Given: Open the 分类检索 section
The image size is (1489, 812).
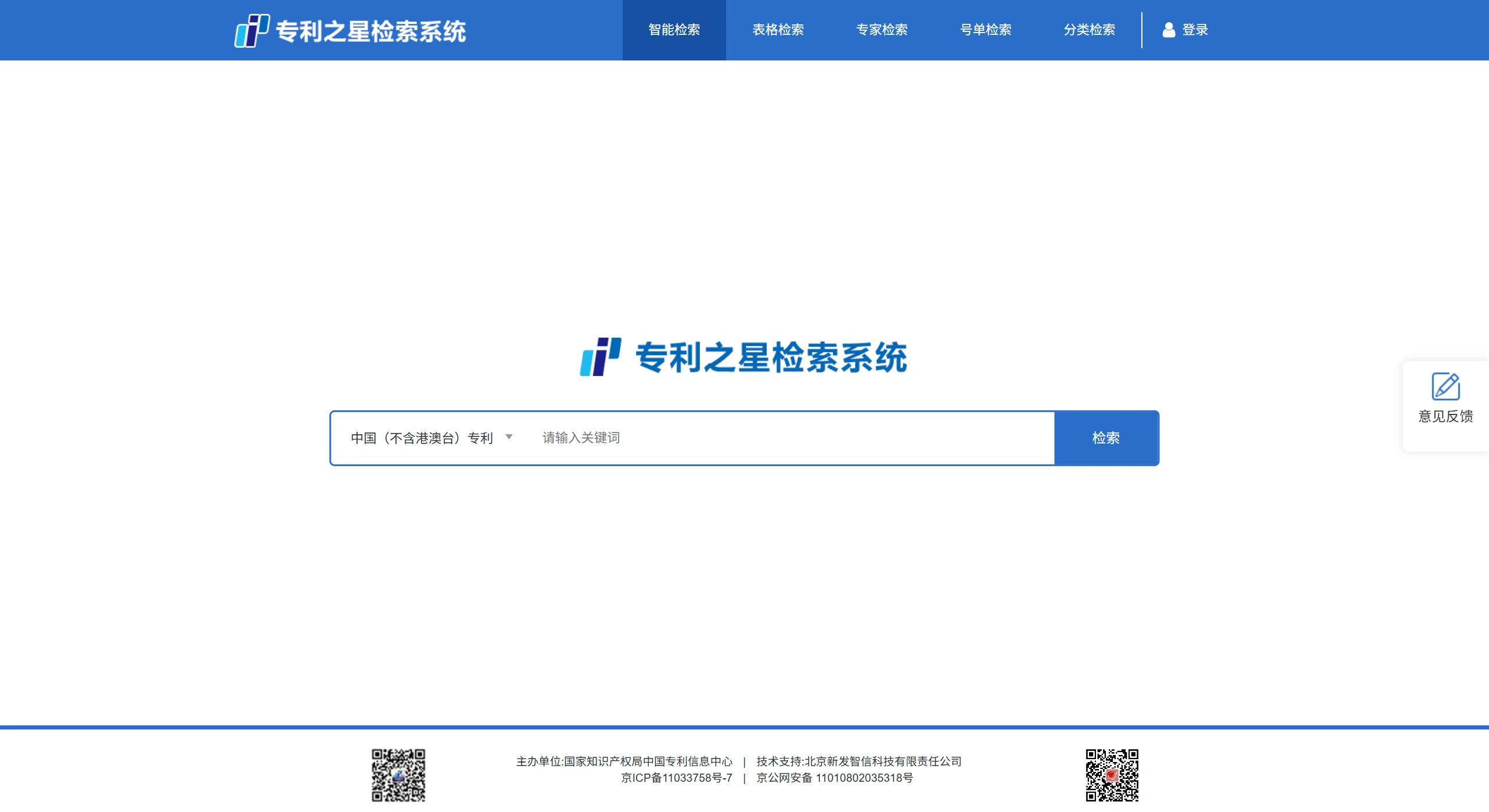Looking at the screenshot, I should (x=1089, y=30).
